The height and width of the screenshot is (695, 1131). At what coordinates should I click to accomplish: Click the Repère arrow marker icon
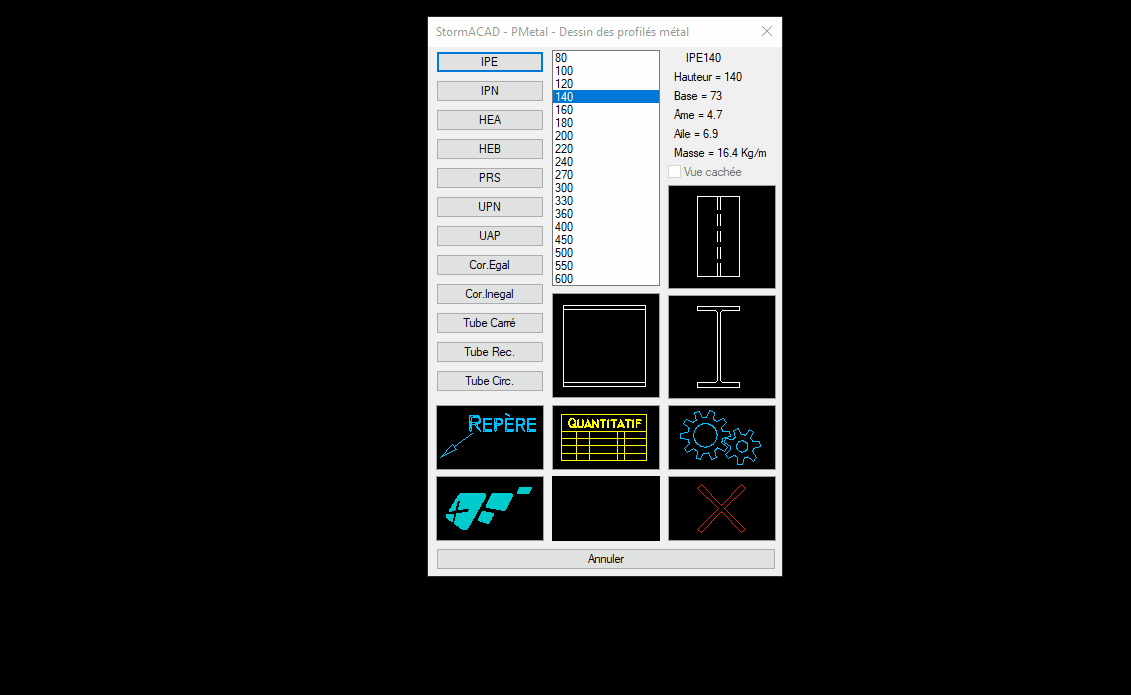[x=490, y=437]
